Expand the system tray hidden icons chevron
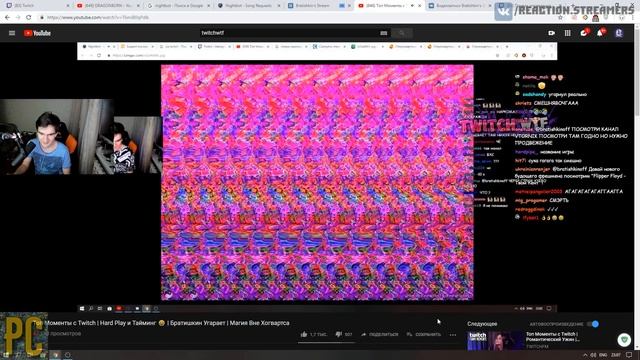The image size is (640, 360). click(584, 355)
